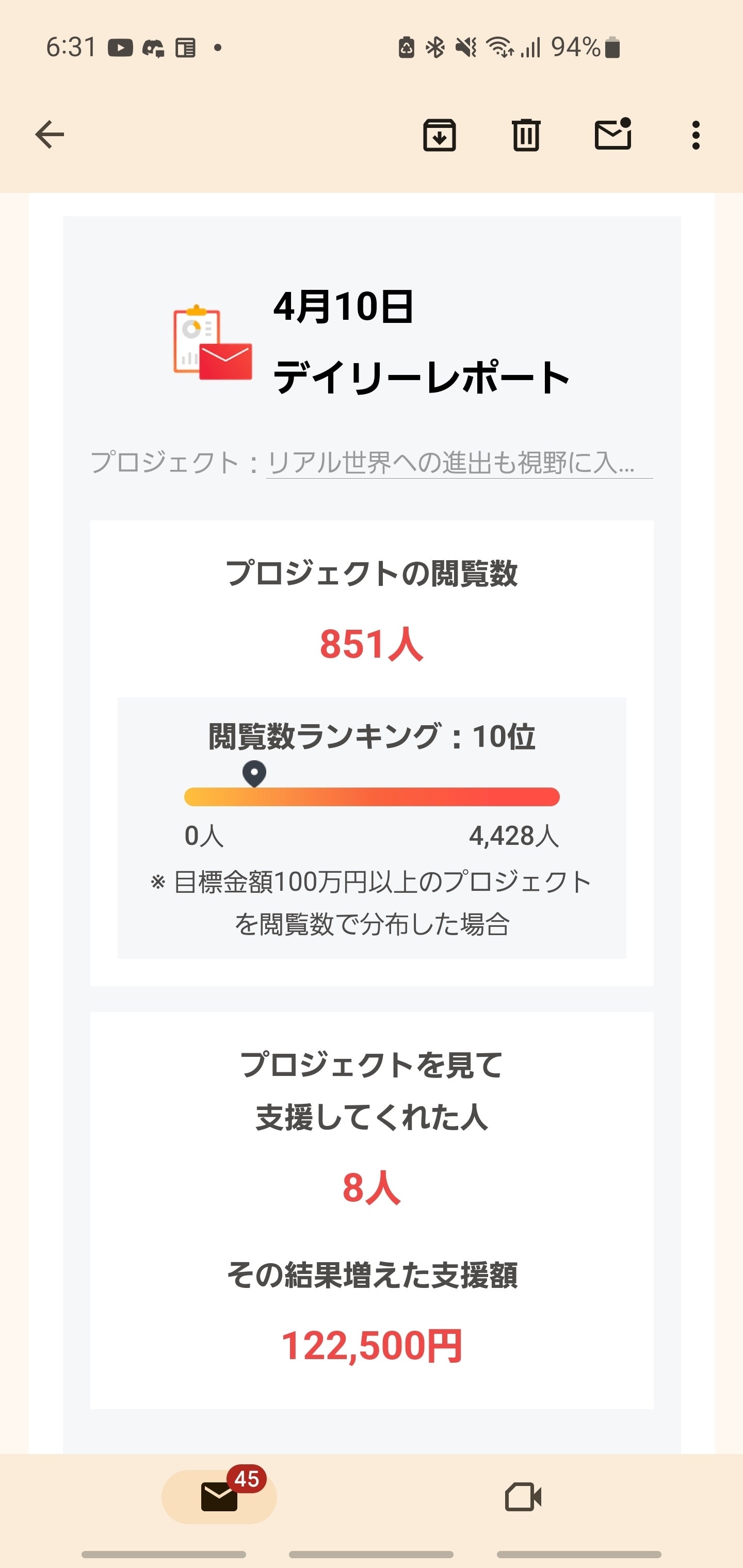Mark the email as unread
The width and height of the screenshot is (743, 1568).
point(612,135)
